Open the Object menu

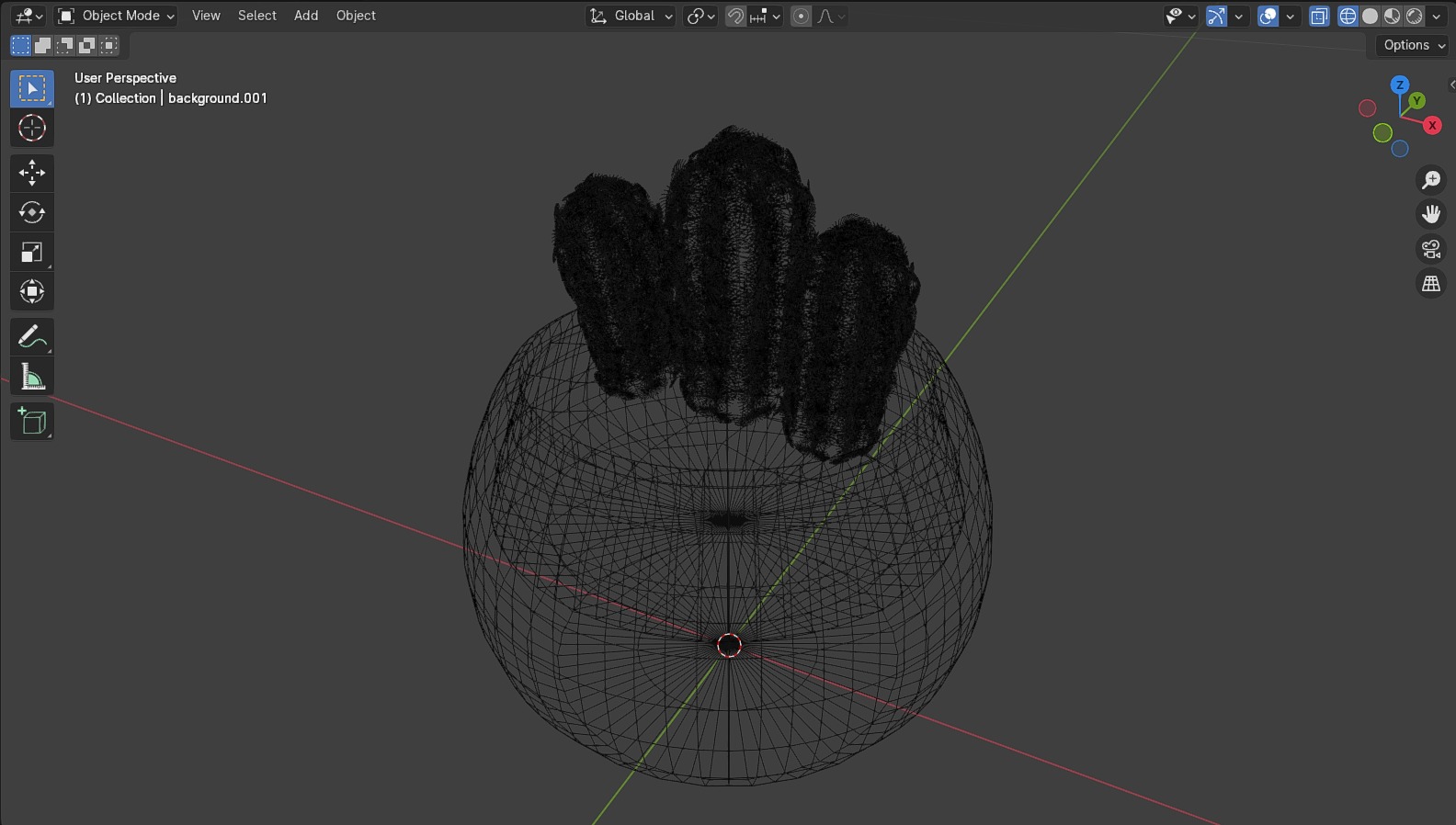(x=356, y=16)
